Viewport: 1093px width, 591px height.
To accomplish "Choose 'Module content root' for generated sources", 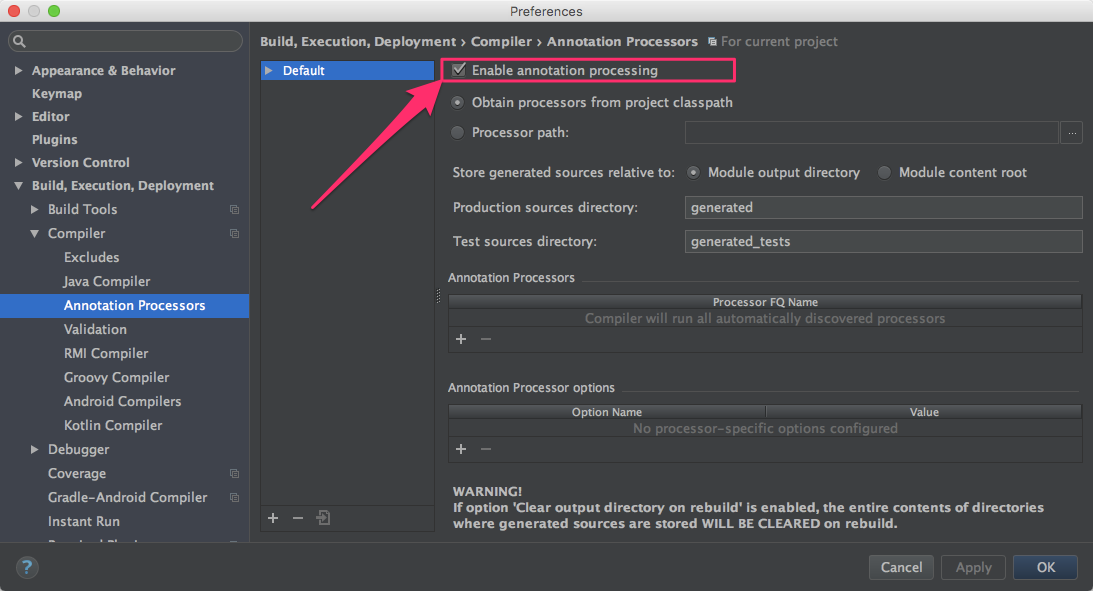I will pyautogui.click(x=883, y=172).
